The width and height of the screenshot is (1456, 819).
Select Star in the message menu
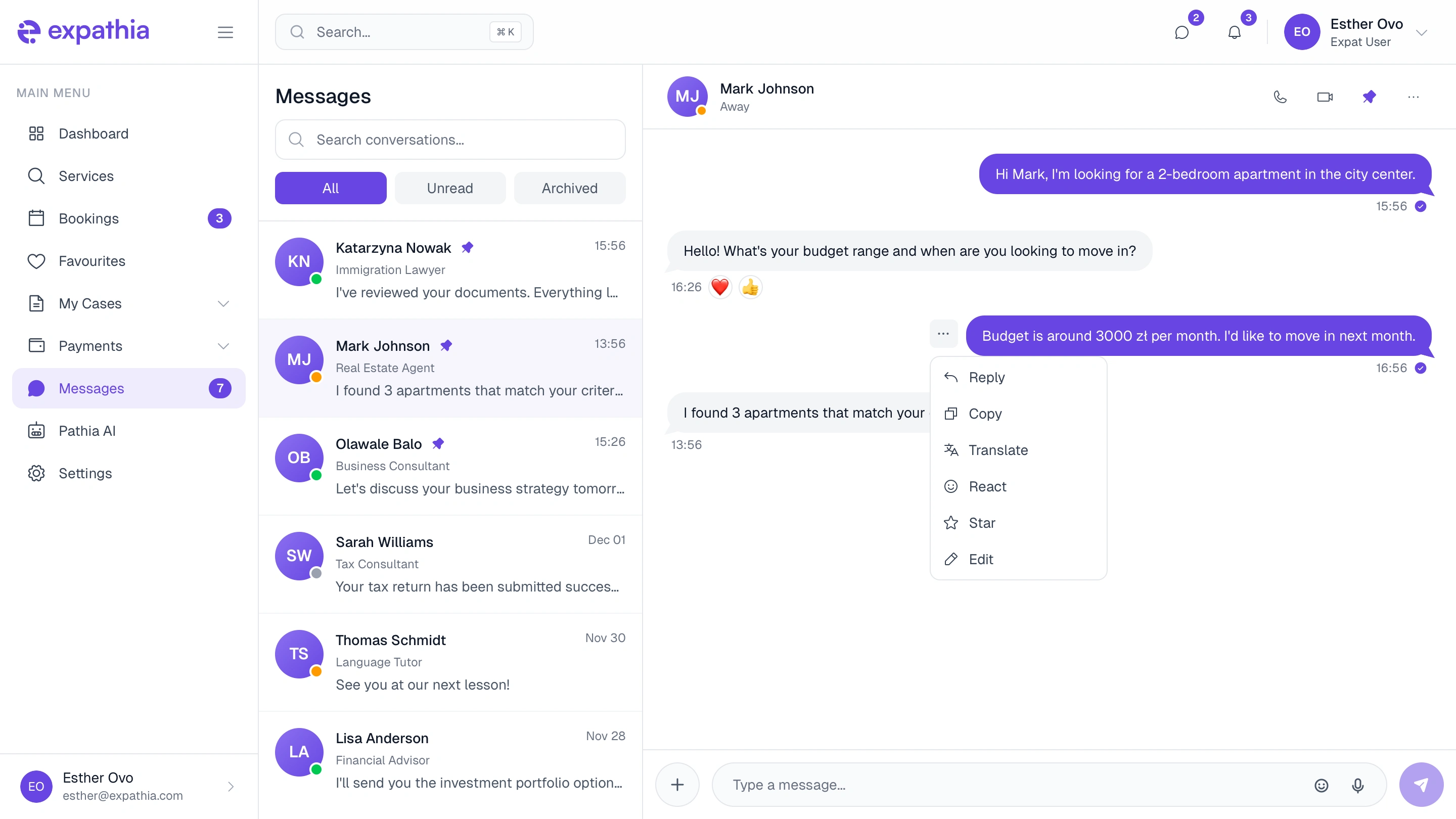coord(982,523)
